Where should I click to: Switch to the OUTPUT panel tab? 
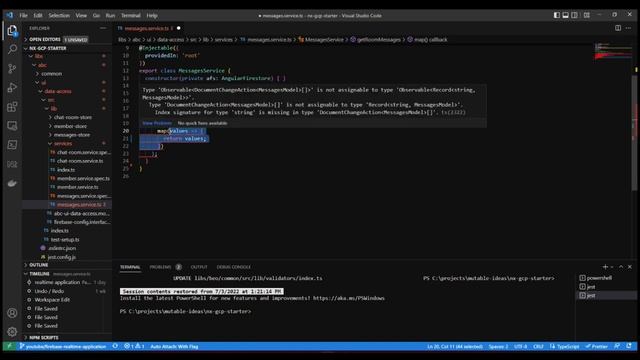(x=199, y=267)
